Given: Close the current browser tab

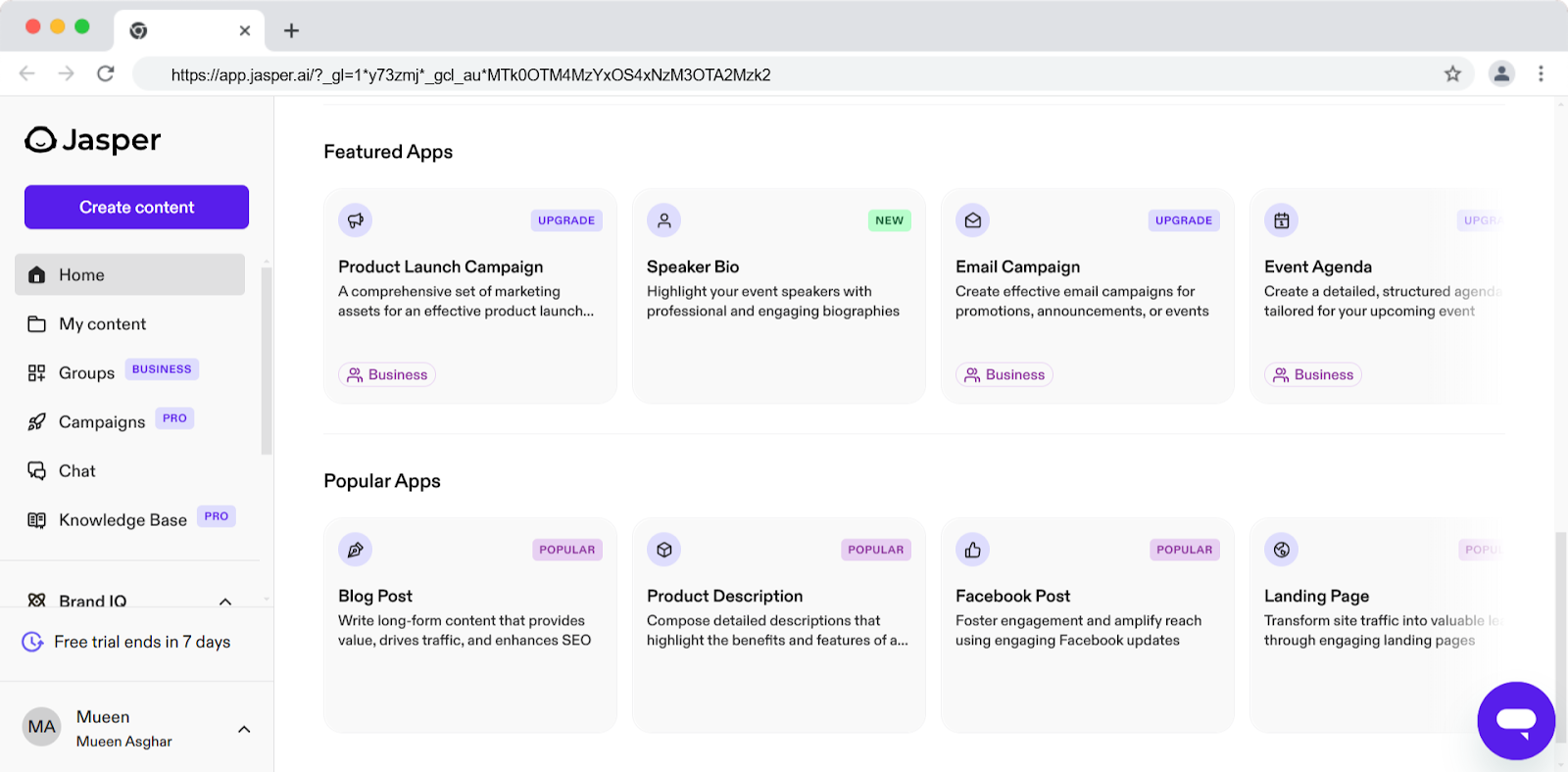Looking at the screenshot, I should (245, 30).
